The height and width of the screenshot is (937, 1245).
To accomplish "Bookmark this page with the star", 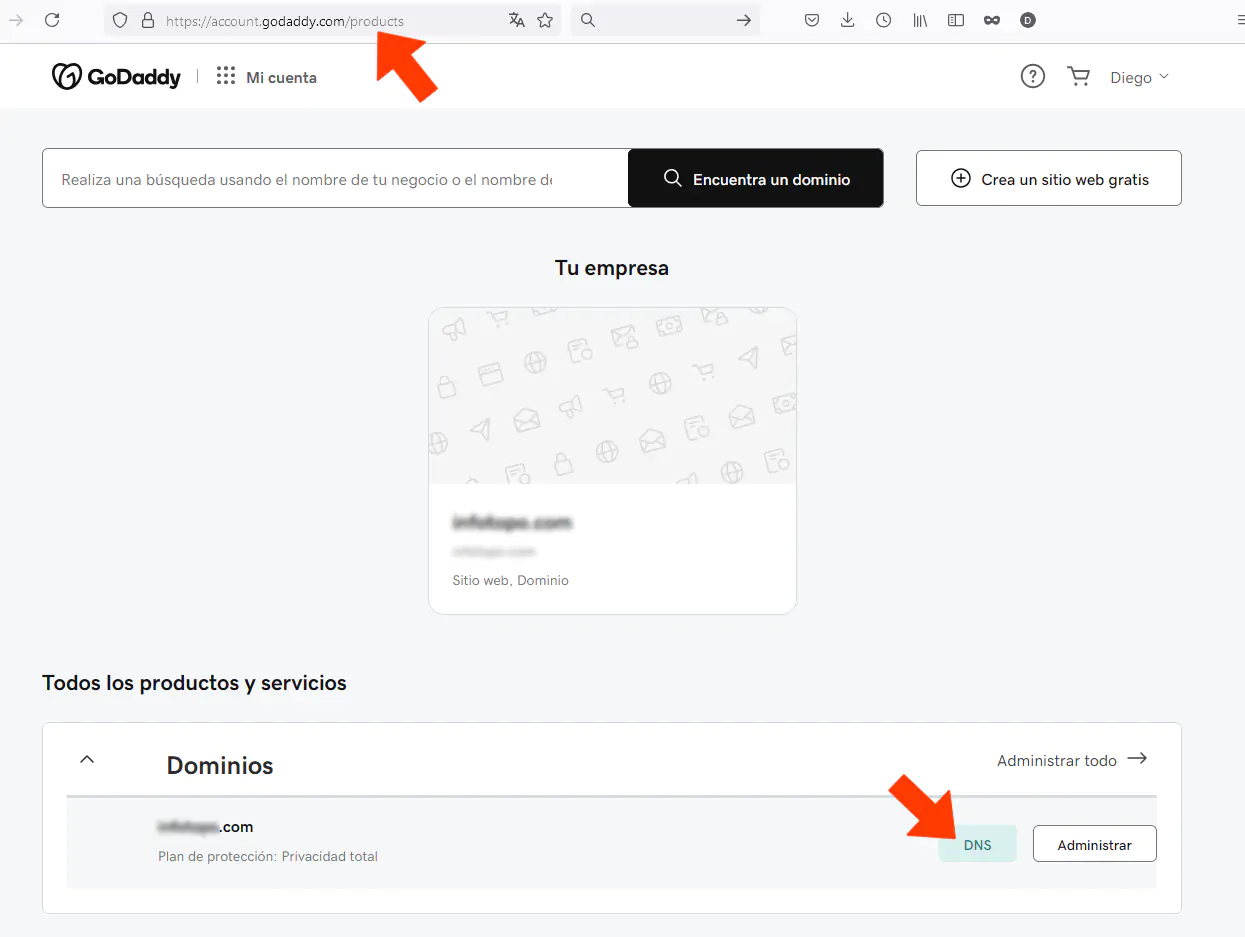I will [544, 20].
